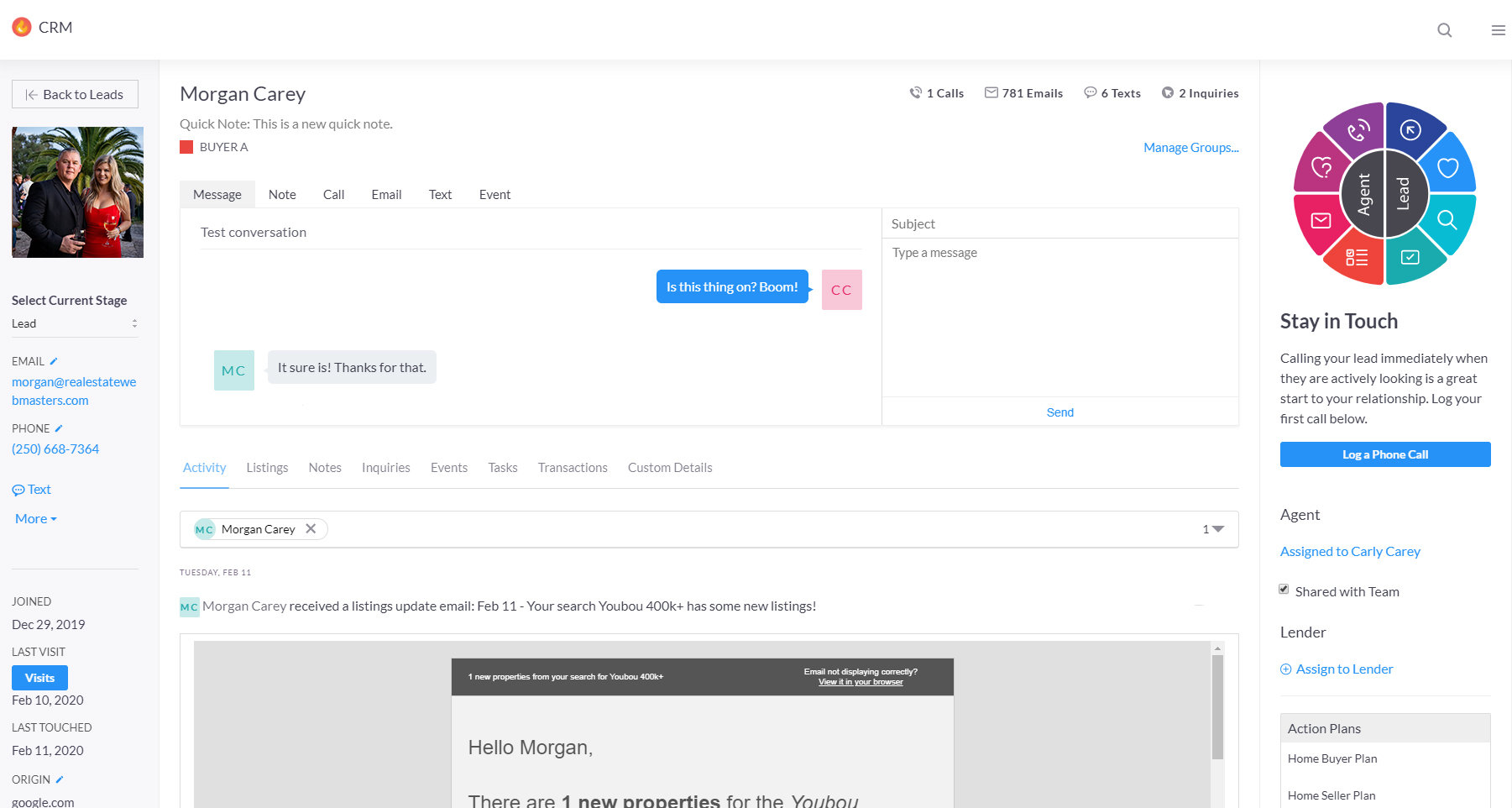This screenshot has width=1512, height=808.
Task: Select the Agent half of wheel center
Action: click(x=1363, y=194)
